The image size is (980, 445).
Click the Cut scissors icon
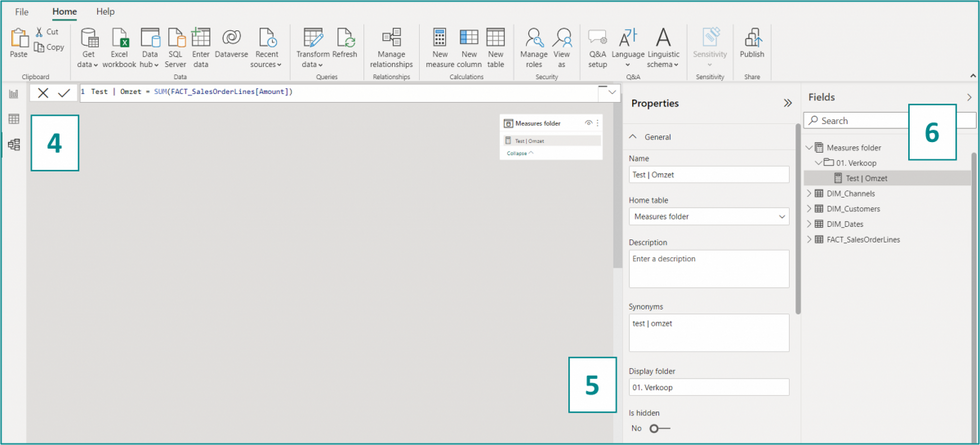[x=39, y=32]
